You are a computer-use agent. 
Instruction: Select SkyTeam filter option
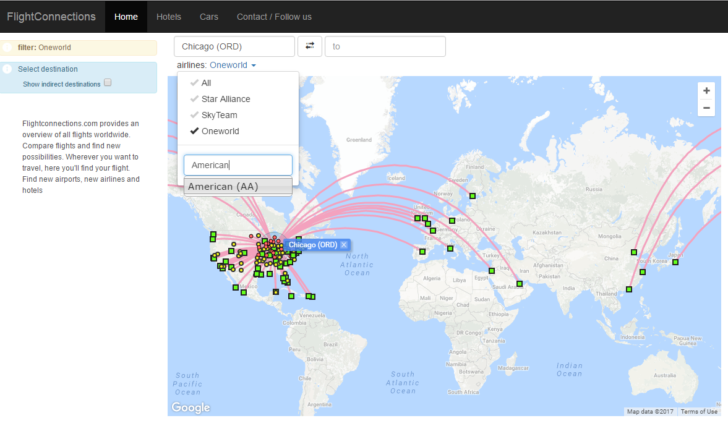(219, 115)
